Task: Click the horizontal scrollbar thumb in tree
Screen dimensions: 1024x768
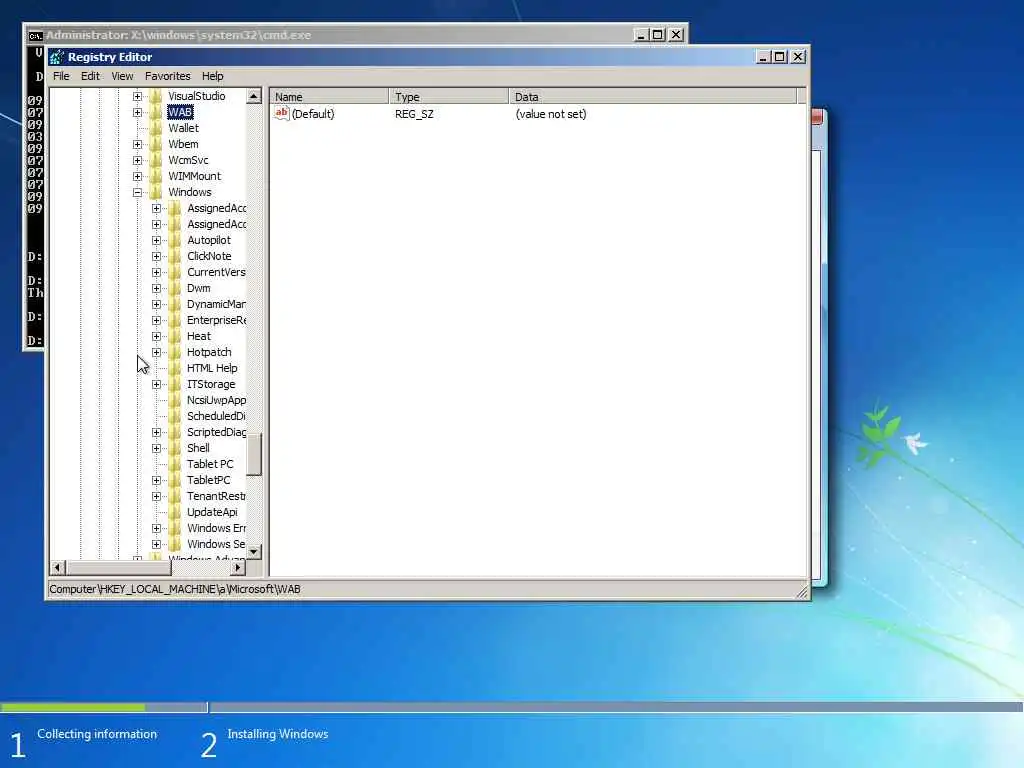Action: pos(119,568)
